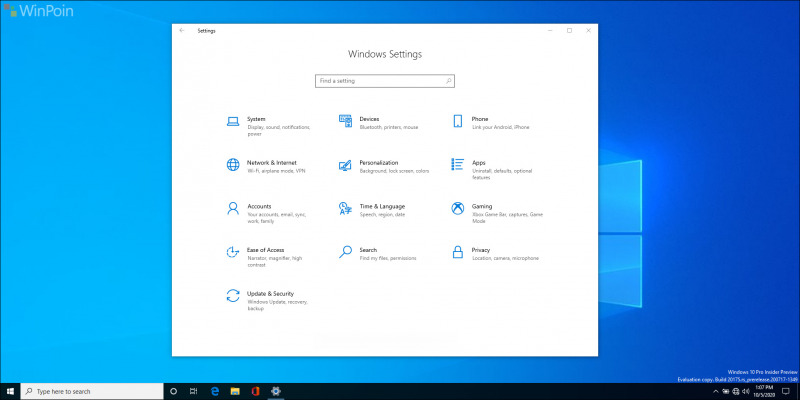Viewport: 800px width, 400px height.
Task: Launch Office from the taskbar
Action: (x=255, y=391)
